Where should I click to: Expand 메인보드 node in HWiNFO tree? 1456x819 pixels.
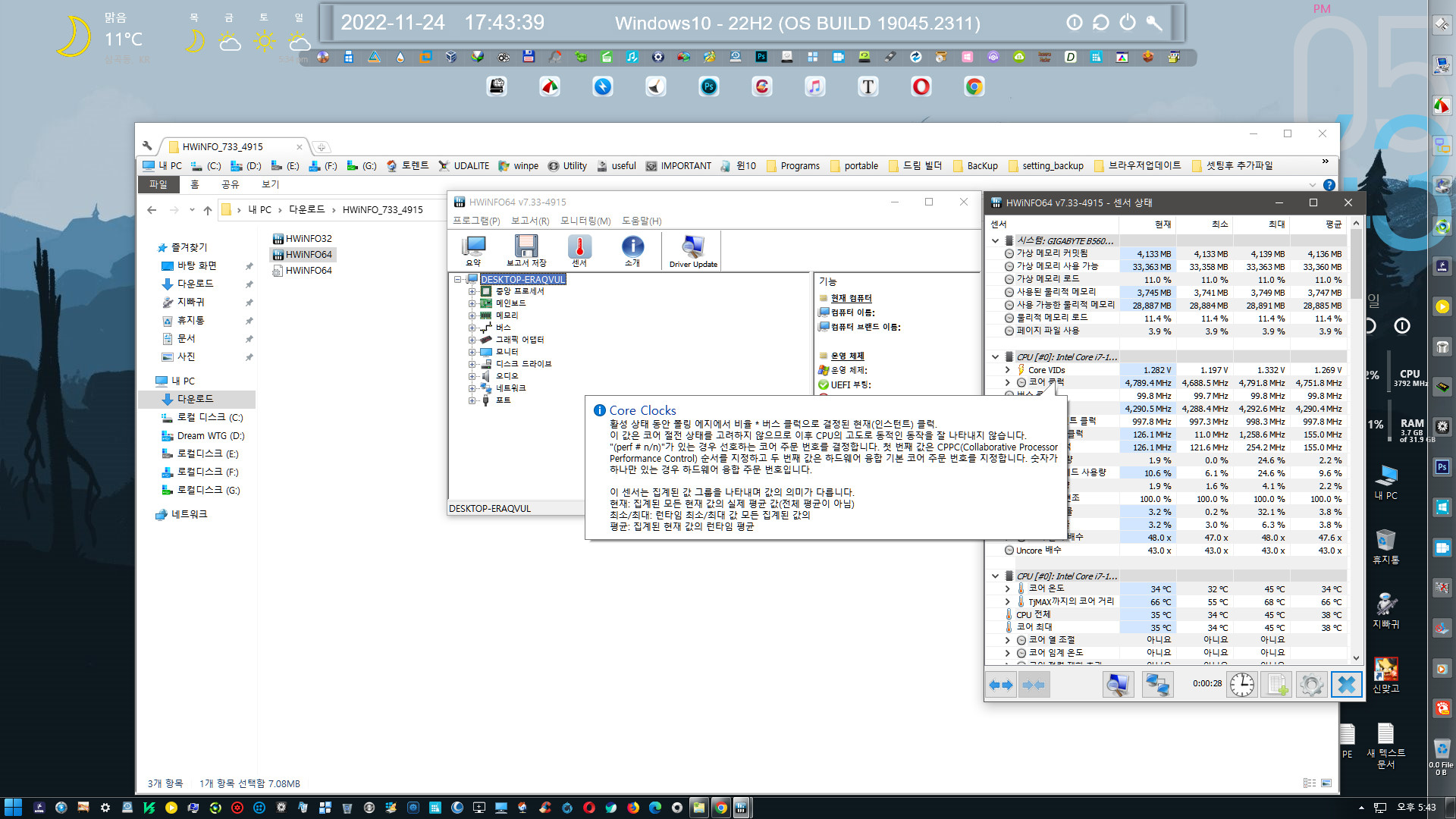click(x=472, y=303)
